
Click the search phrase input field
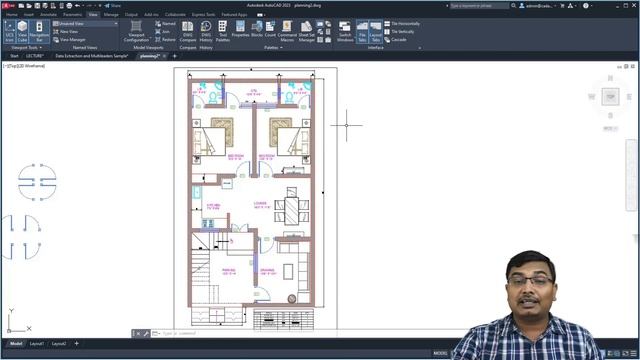point(479,6)
